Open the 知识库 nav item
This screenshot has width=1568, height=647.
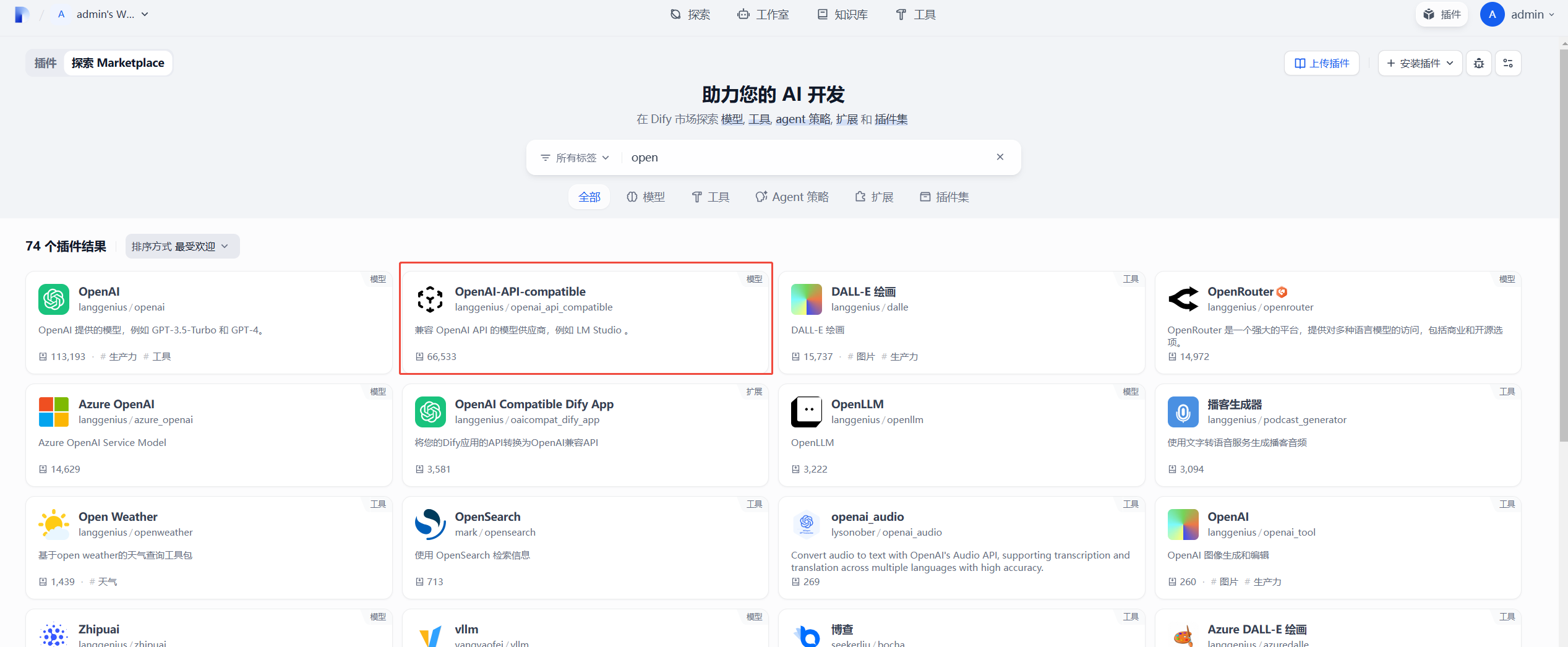point(842,14)
